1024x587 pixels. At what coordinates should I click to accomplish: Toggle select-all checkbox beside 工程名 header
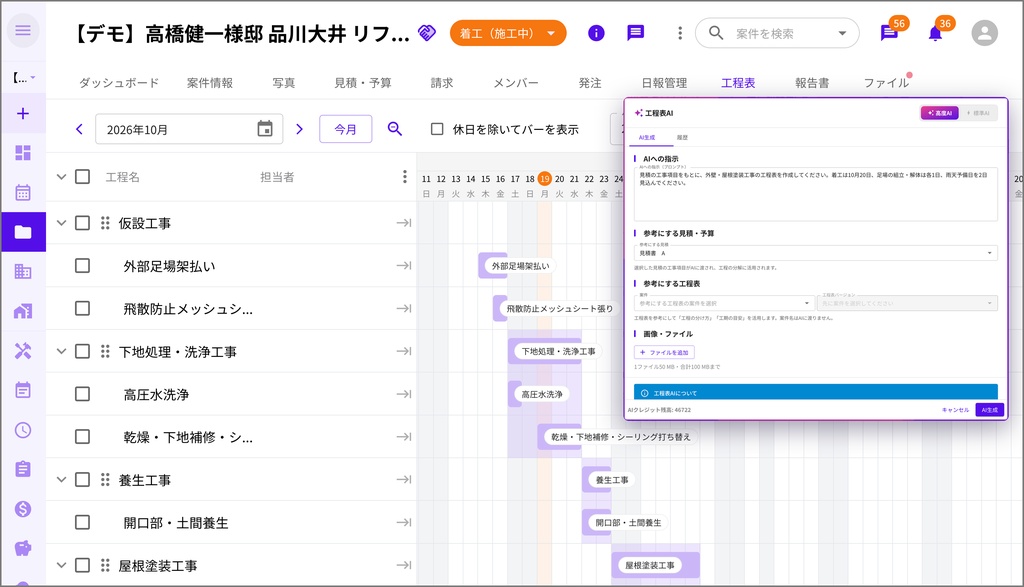tap(82, 177)
